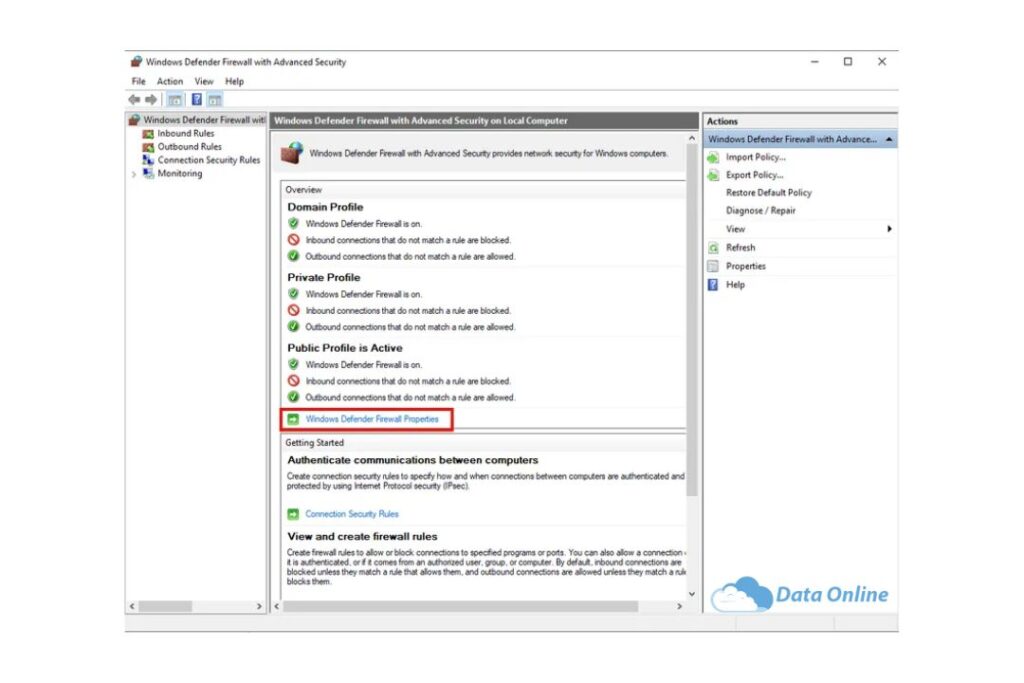The height and width of the screenshot is (683, 1024).
Task: Click the center pane scroll up arrow
Action: click(x=692, y=138)
